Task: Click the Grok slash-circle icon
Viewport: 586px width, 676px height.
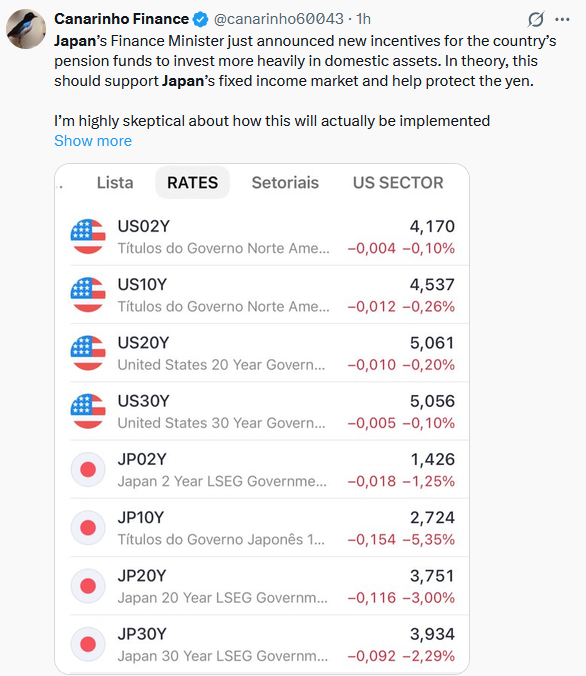Action: [x=536, y=19]
